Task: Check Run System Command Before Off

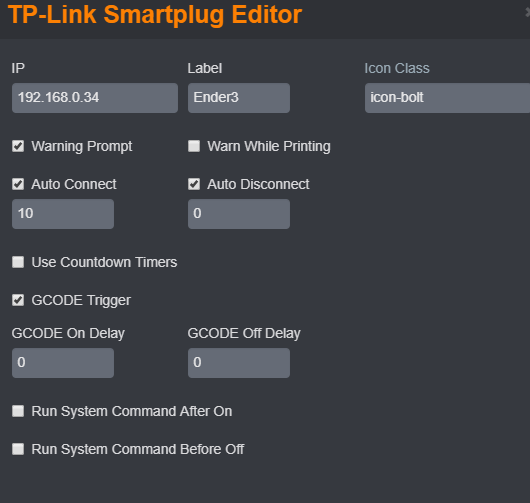Action: 18,449
